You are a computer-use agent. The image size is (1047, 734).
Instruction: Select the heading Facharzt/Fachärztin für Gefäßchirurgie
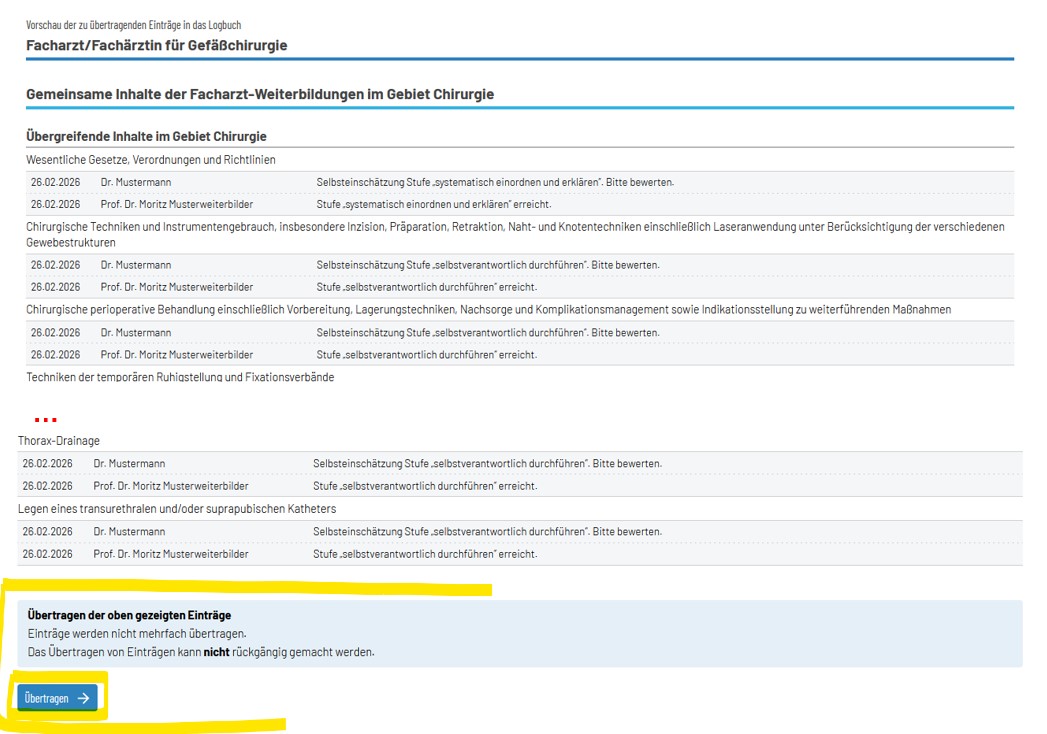coord(156,45)
